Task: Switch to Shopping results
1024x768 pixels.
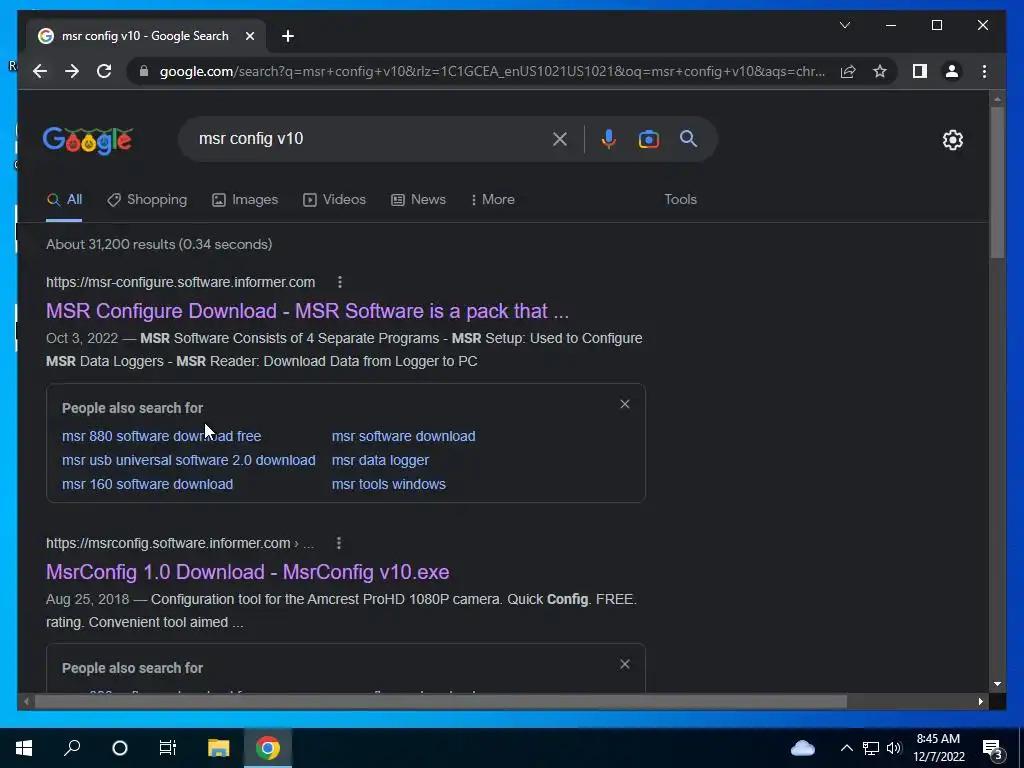Action: 147,200
